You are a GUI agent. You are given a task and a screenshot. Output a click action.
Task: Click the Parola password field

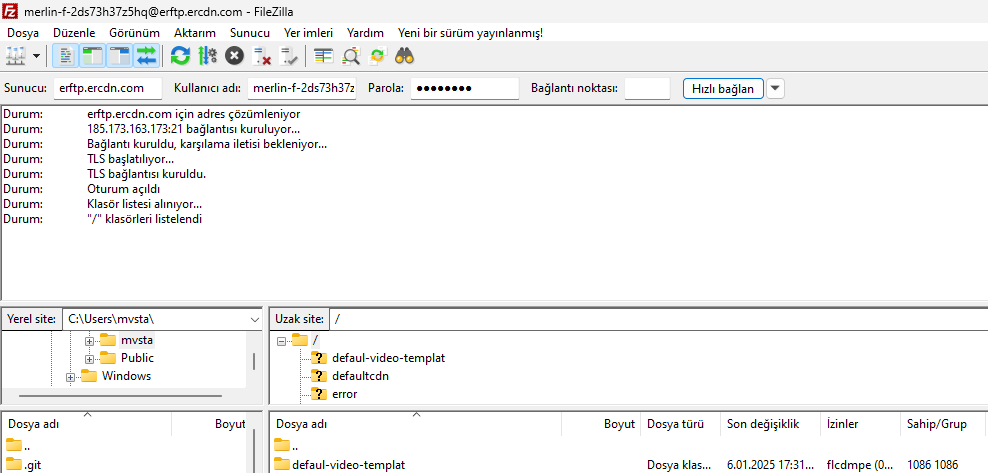pyautogui.click(x=464, y=89)
